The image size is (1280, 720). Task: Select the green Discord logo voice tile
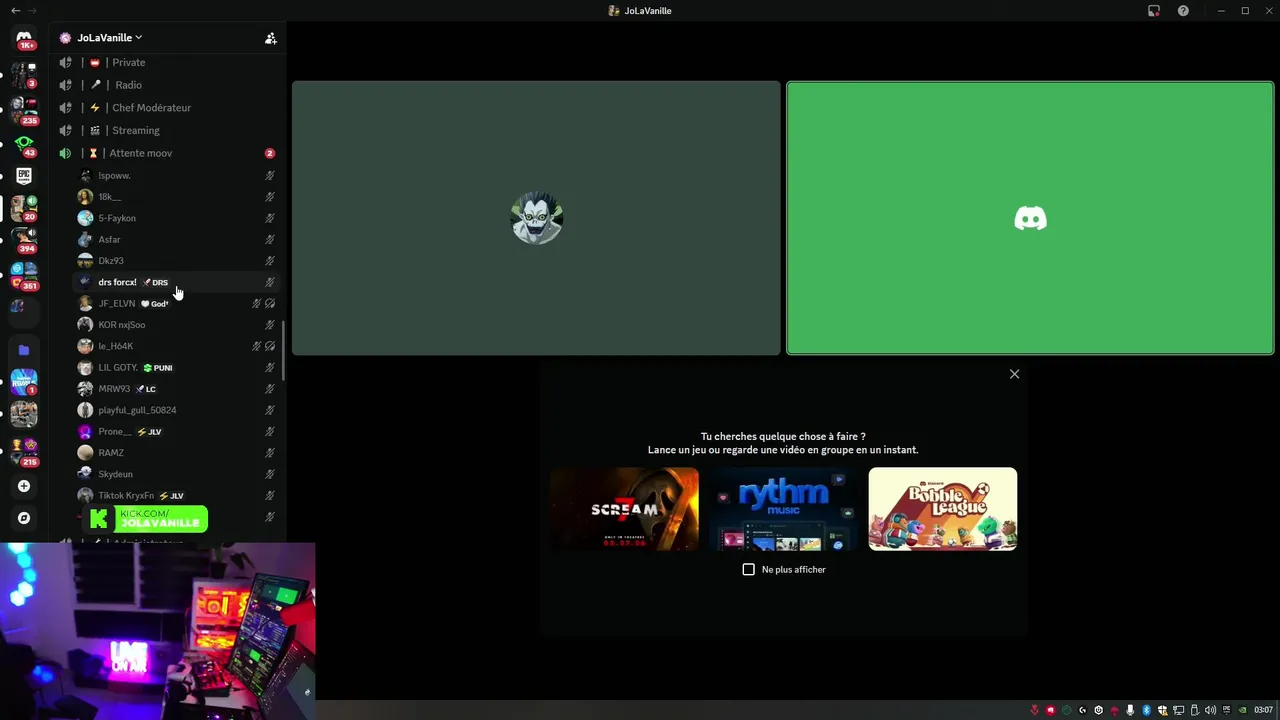tap(1030, 218)
